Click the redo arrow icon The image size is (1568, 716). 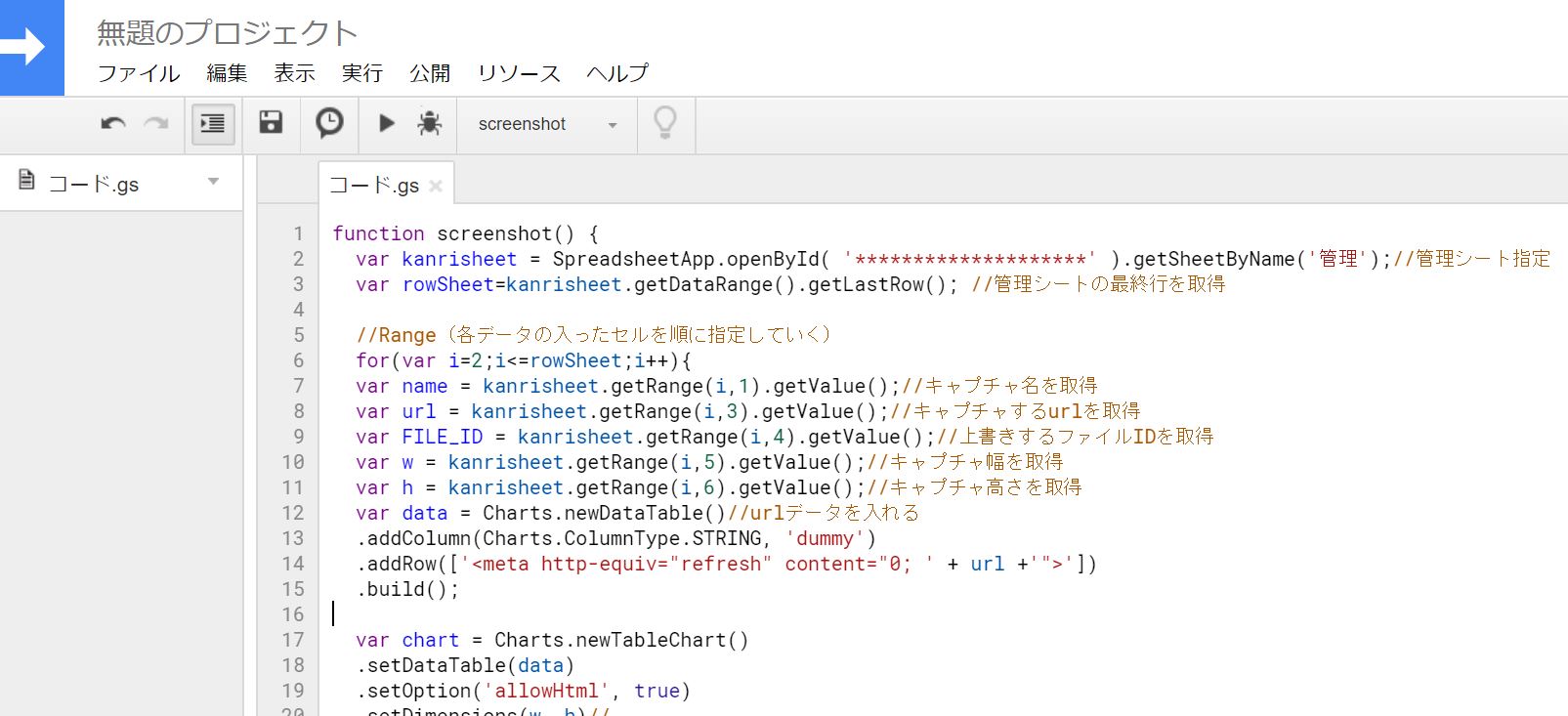point(156,124)
